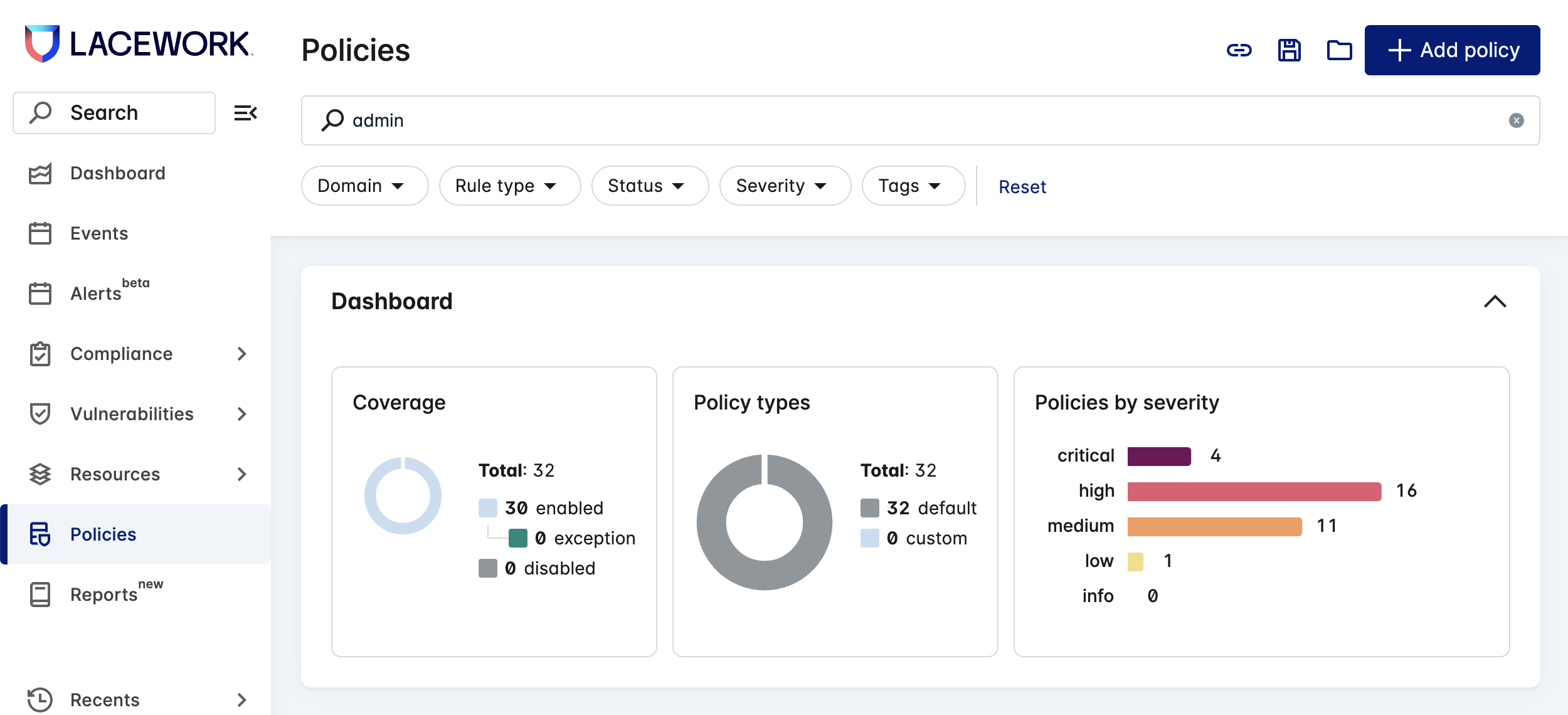Collapse the Dashboard panel chevron
The height and width of the screenshot is (715, 1568).
click(x=1496, y=302)
